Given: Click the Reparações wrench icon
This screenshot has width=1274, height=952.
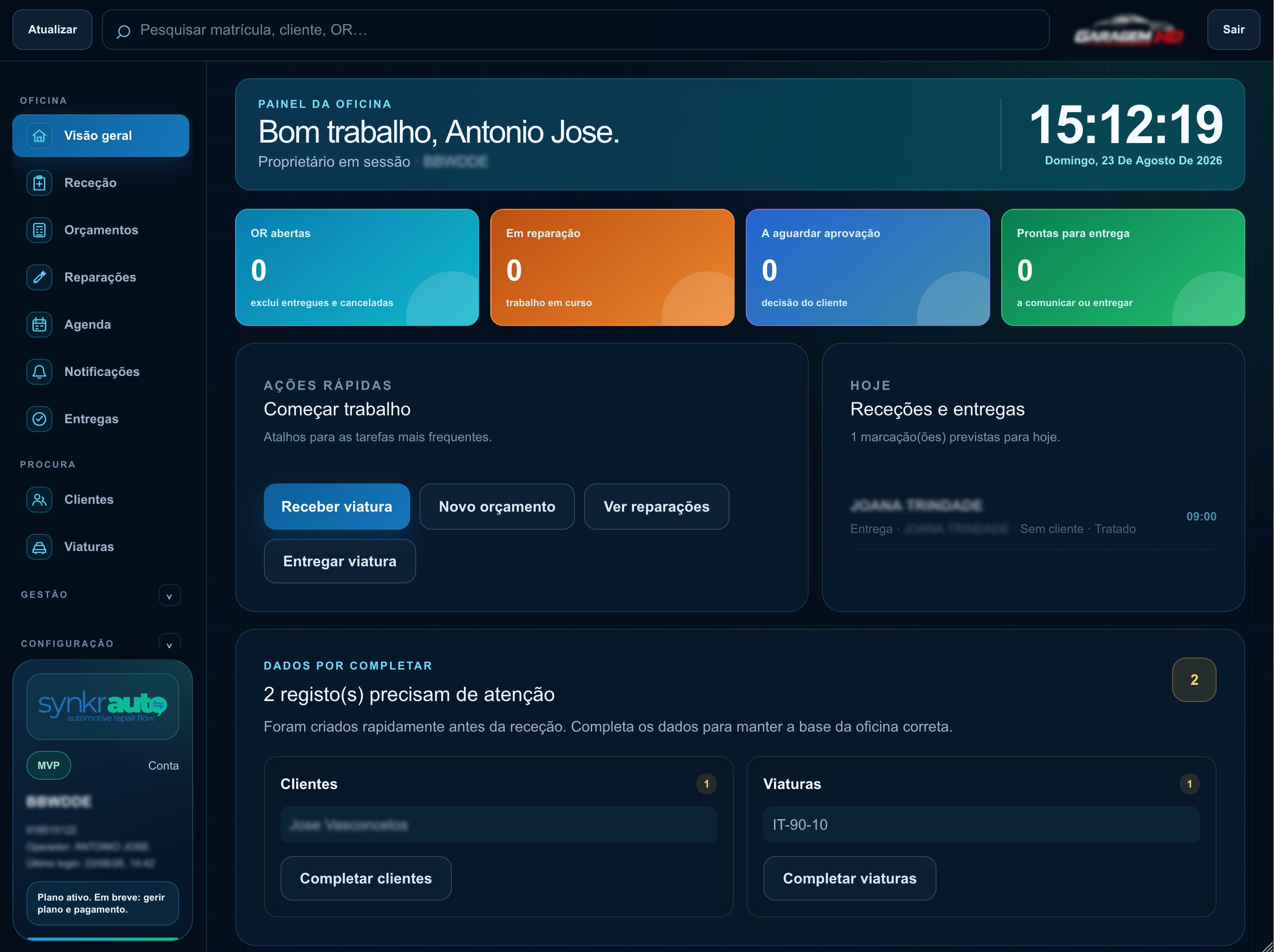Looking at the screenshot, I should coord(39,277).
